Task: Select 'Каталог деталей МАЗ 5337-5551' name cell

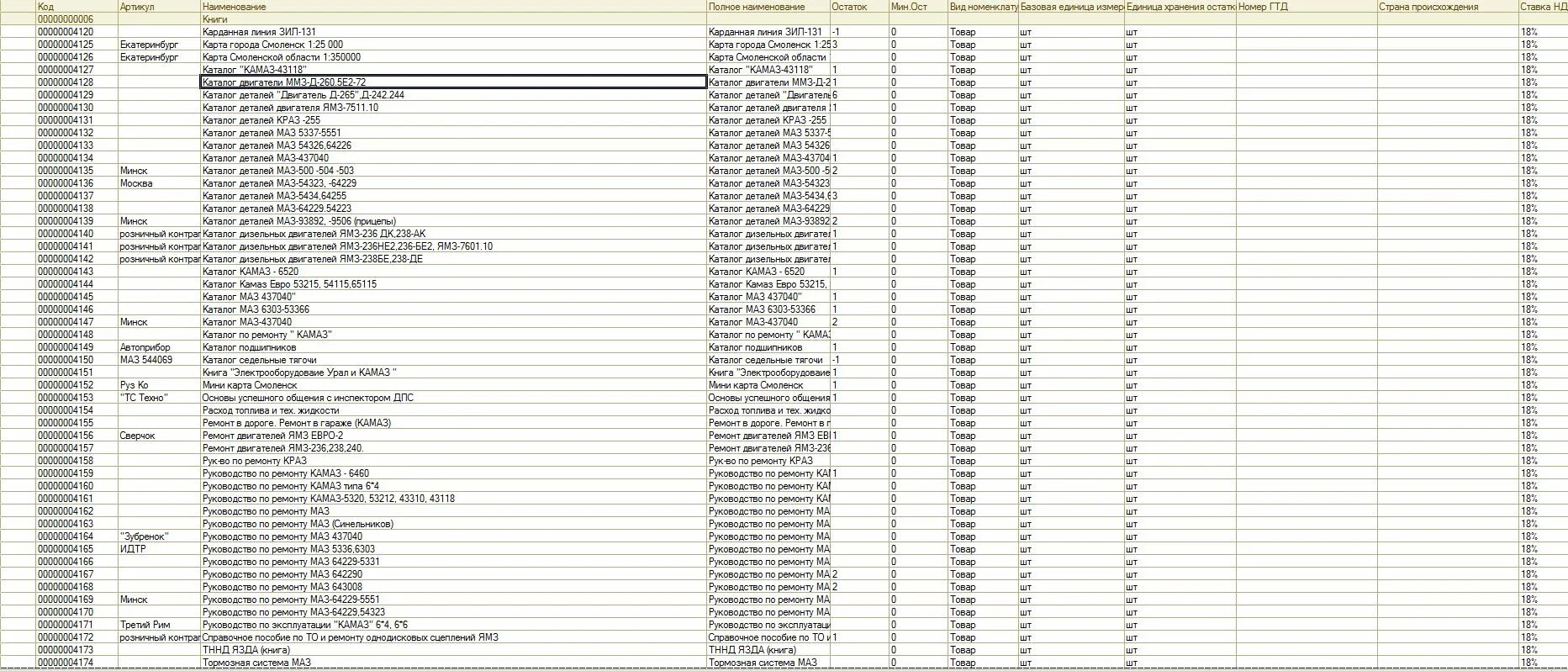Action: click(x=453, y=133)
